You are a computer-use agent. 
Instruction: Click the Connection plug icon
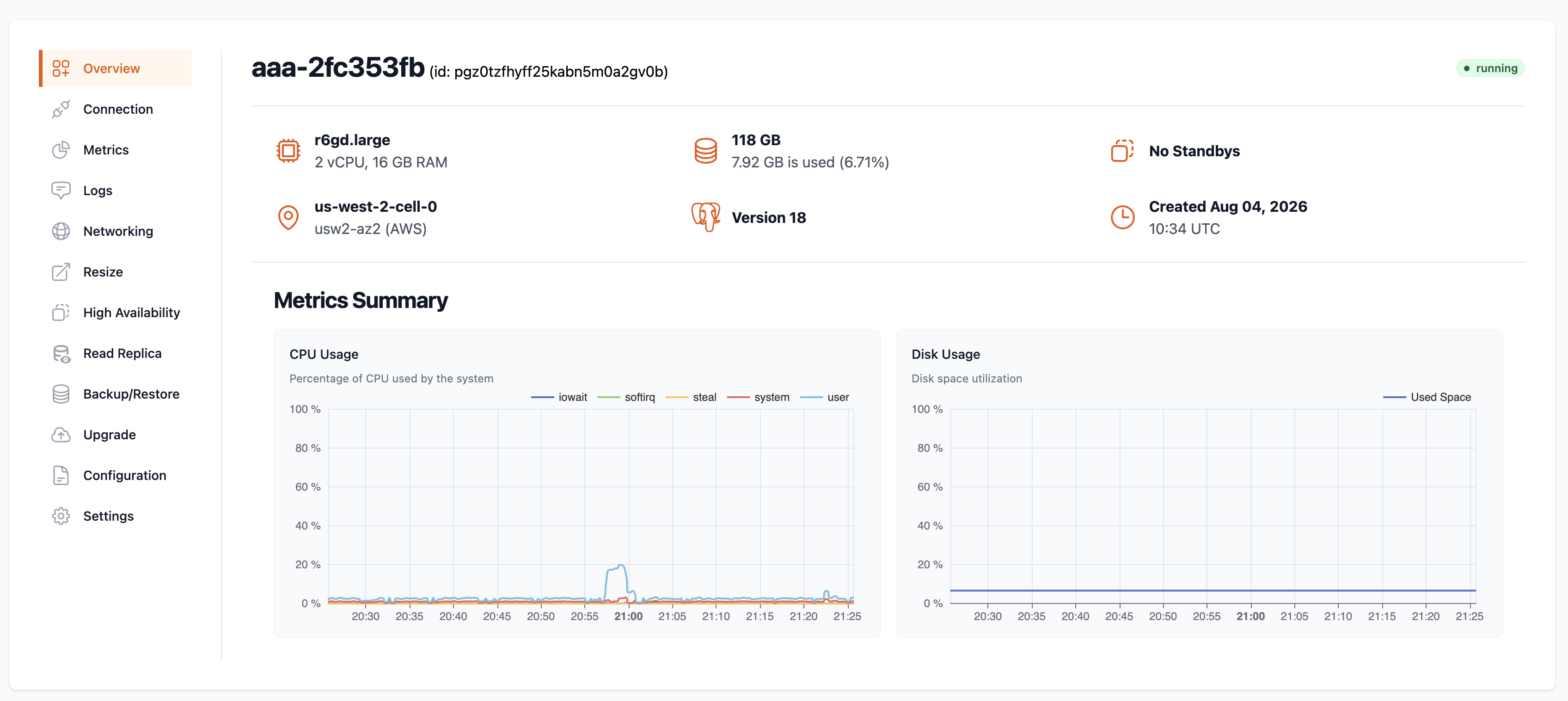[61, 109]
